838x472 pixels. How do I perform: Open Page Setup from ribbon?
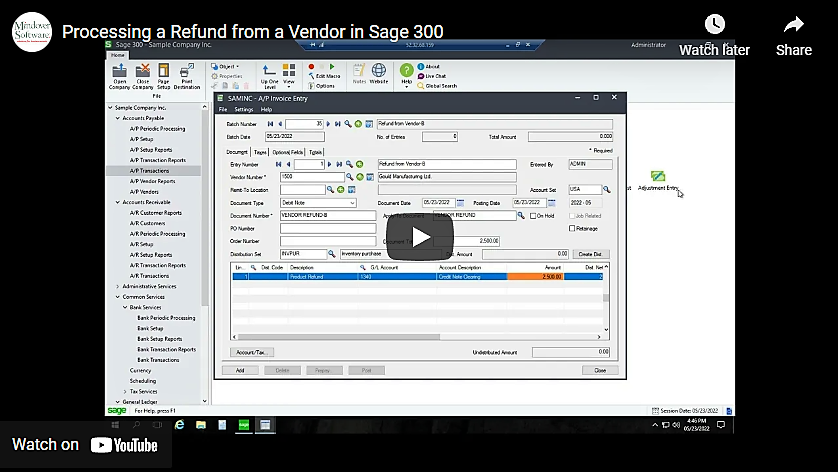coord(164,76)
